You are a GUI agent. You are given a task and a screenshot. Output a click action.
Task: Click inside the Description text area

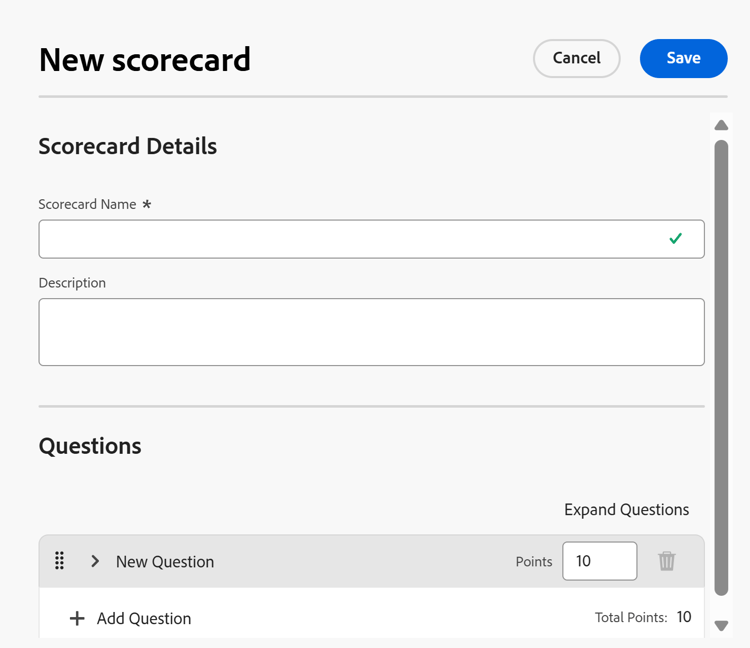372,332
